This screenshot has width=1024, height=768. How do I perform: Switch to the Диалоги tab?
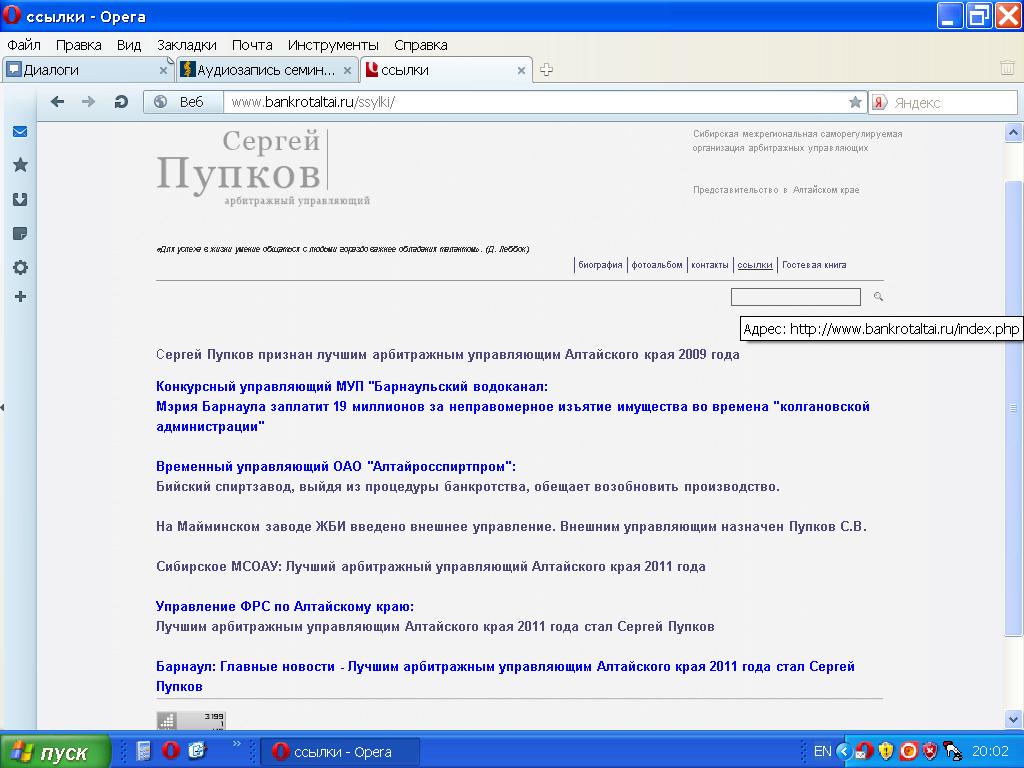(80, 70)
